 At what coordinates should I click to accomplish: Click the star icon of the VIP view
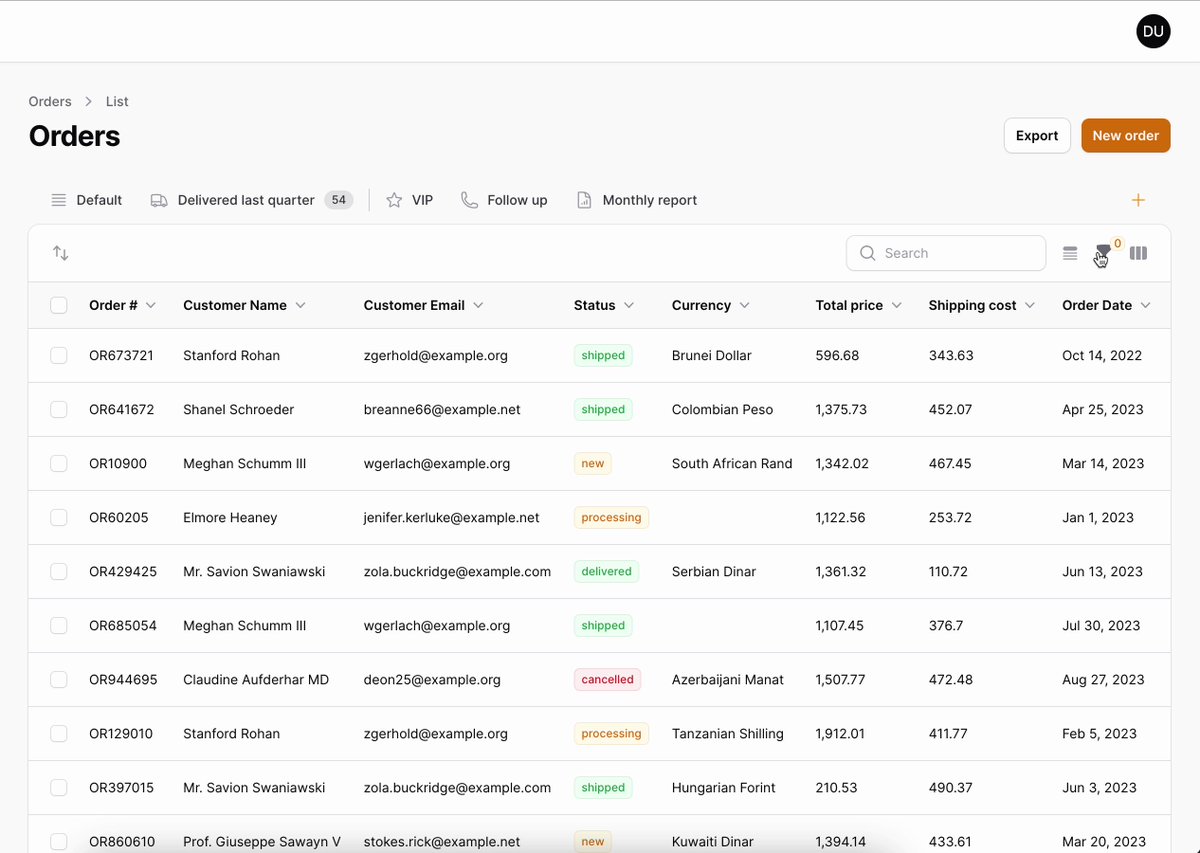(x=394, y=200)
